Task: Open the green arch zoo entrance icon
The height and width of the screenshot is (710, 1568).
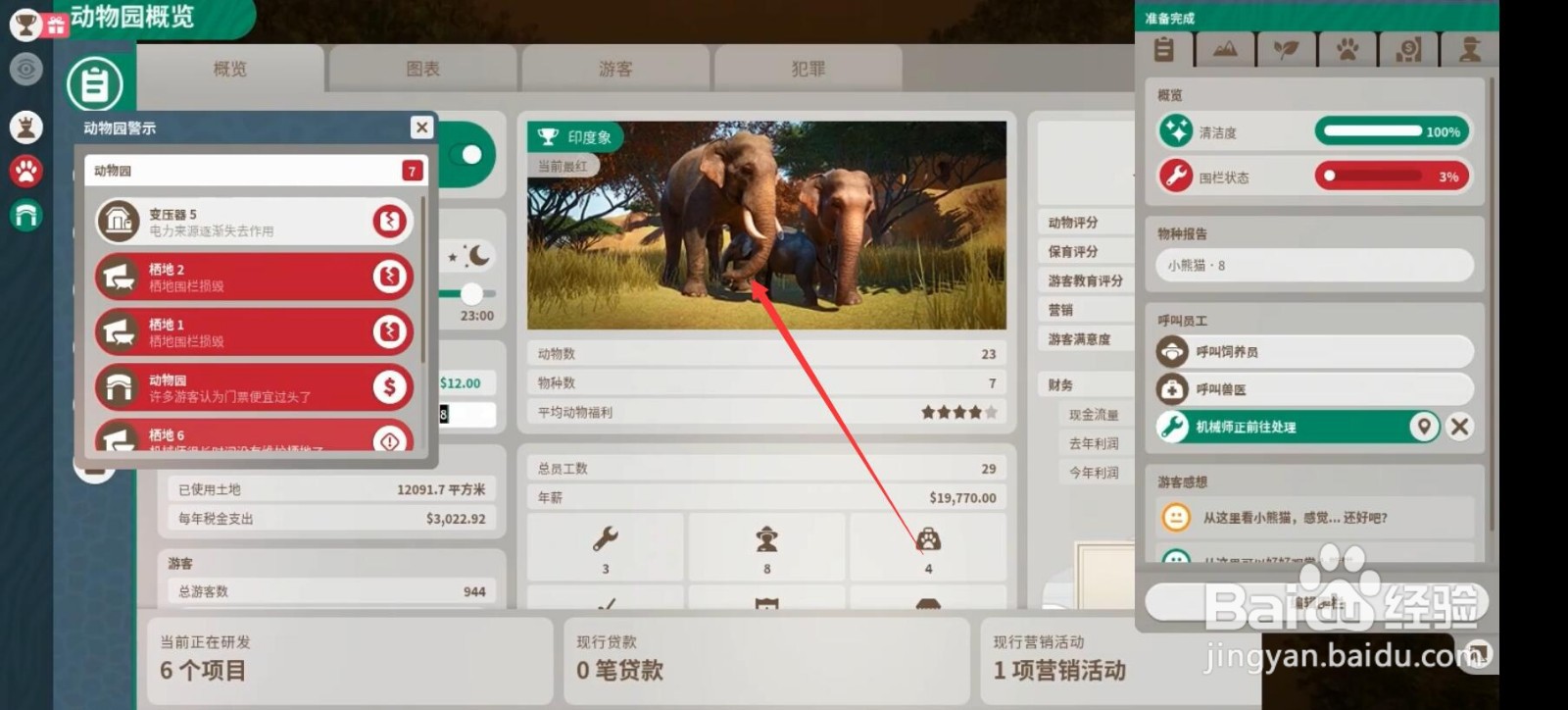Action: pyautogui.click(x=26, y=215)
